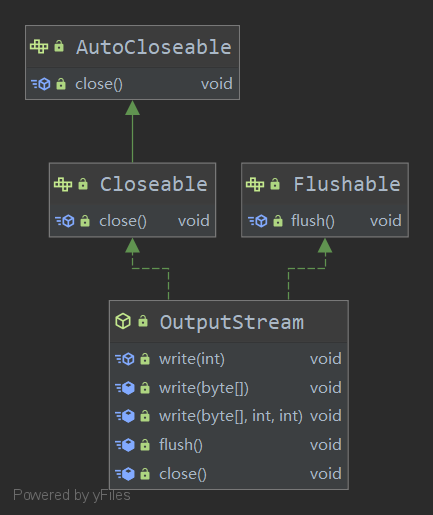This screenshot has height=515, width=433.
Task: Select flush() method in Flushable node
Action: [313, 221]
